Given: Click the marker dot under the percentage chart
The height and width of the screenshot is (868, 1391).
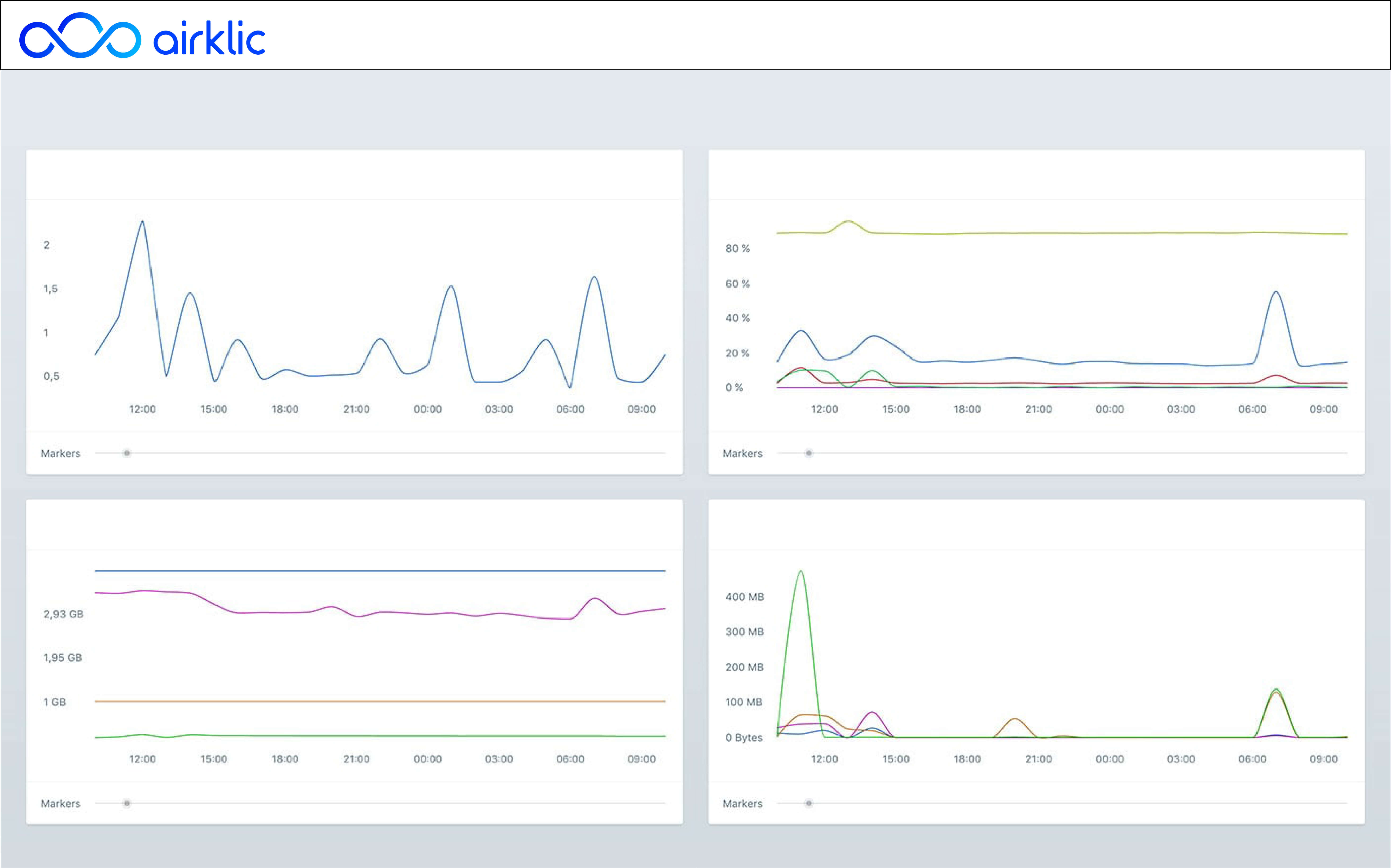Looking at the screenshot, I should pos(808,453).
